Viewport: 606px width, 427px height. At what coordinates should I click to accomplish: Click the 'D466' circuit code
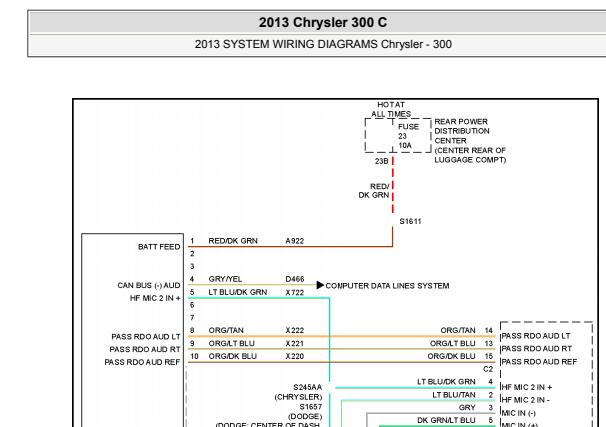coord(294,279)
